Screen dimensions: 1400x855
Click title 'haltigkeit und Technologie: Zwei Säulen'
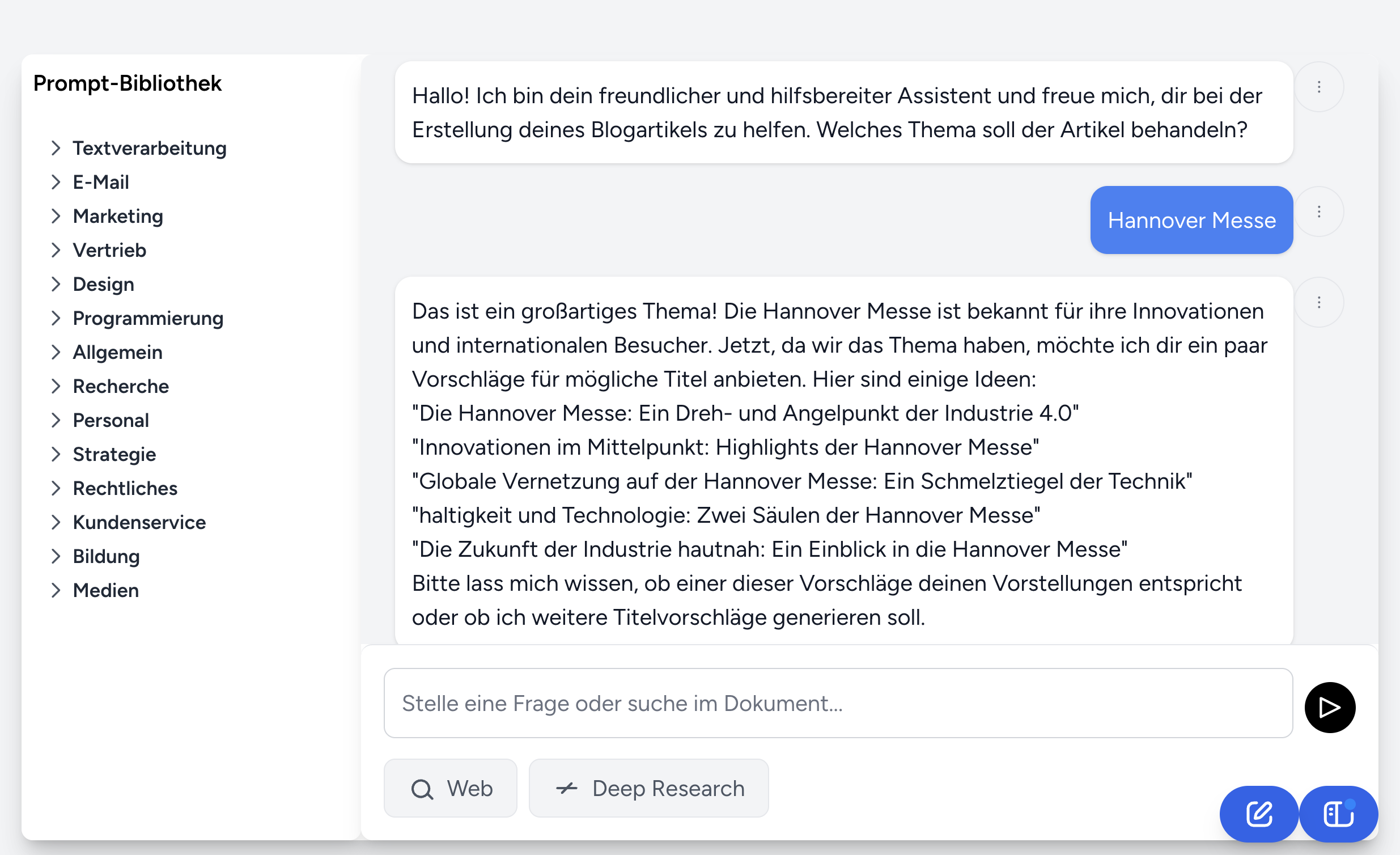726,515
